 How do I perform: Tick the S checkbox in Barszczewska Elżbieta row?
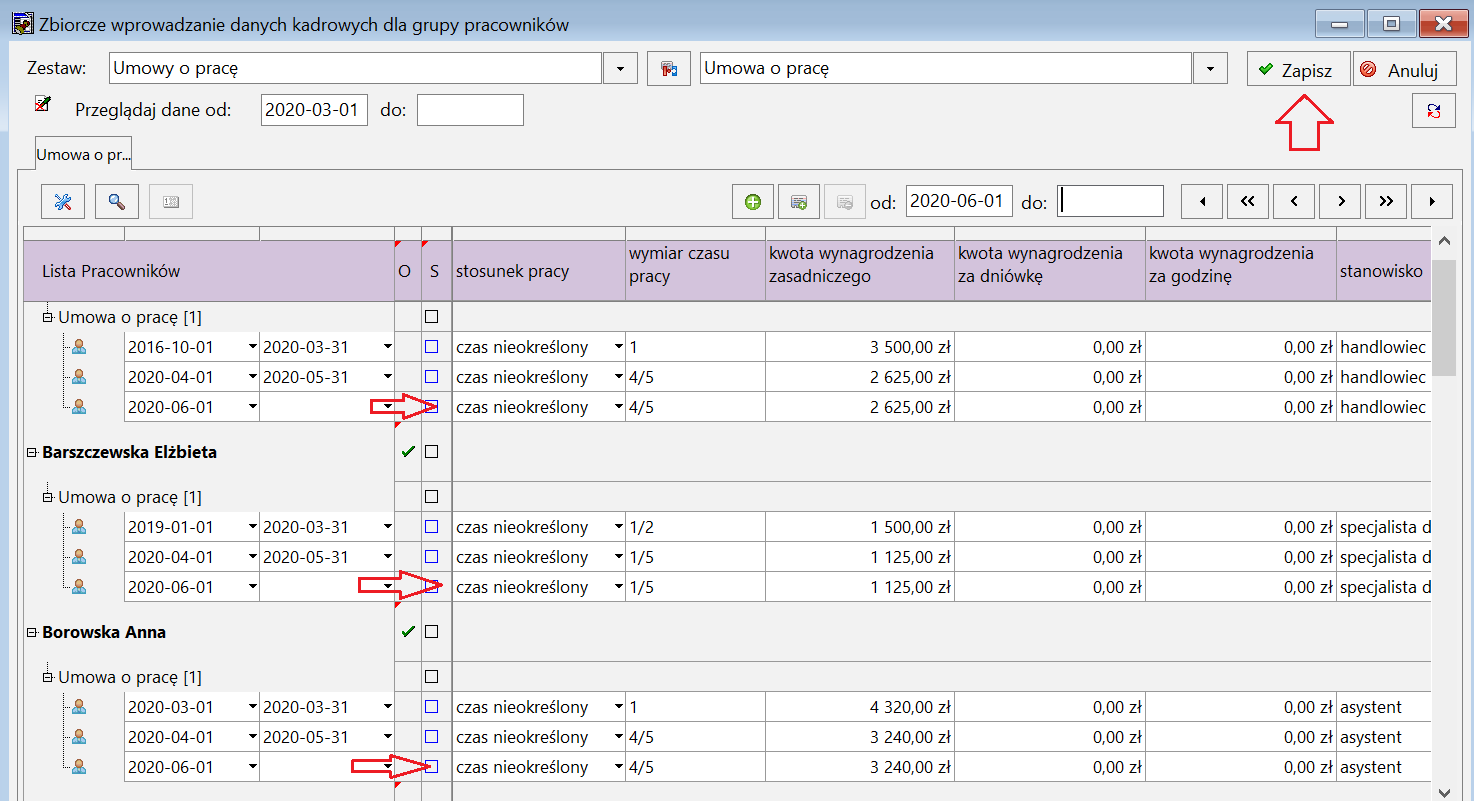coord(432,452)
